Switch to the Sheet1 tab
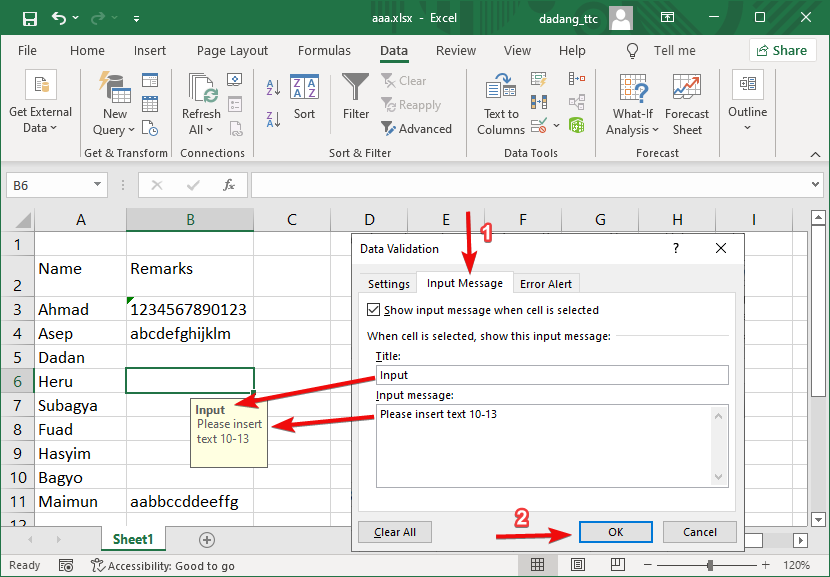The image size is (830, 577). coord(132,538)
